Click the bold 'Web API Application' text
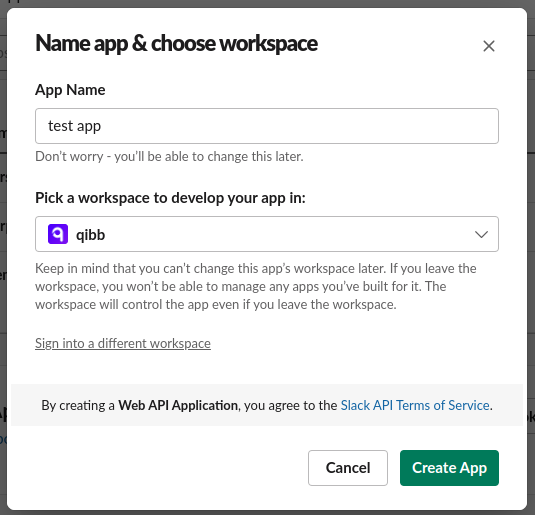535x515 pixels. point(178,405)
